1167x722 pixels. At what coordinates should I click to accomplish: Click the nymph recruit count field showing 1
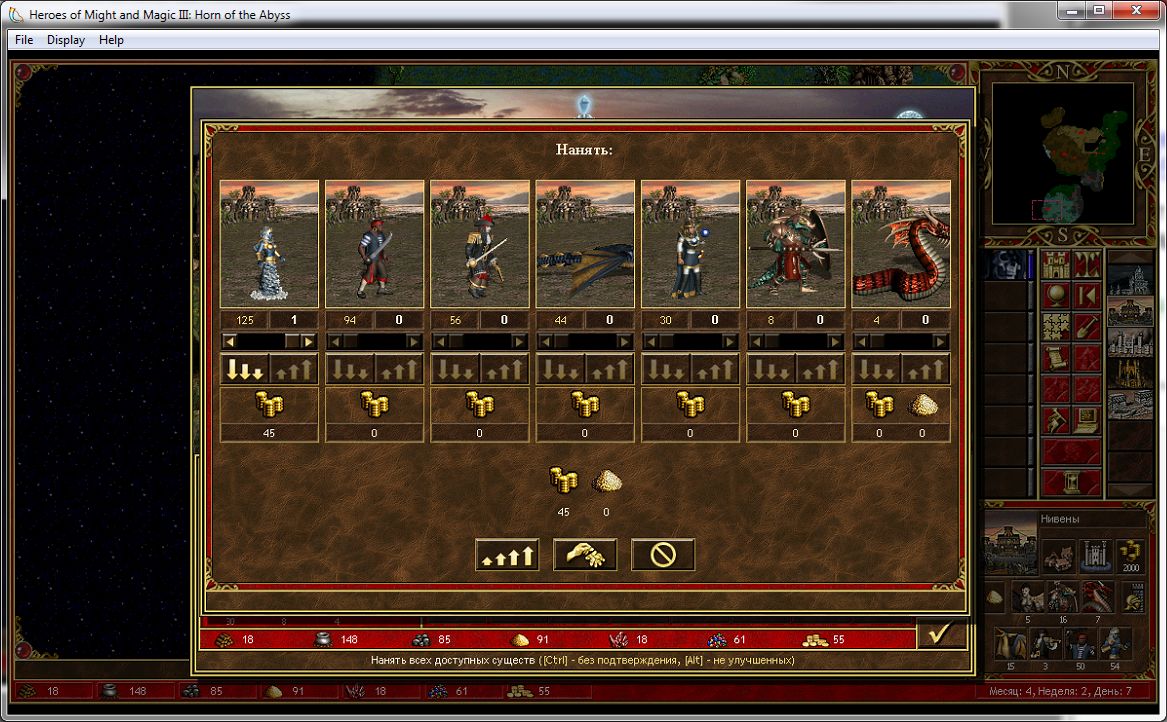coord(293,320)
